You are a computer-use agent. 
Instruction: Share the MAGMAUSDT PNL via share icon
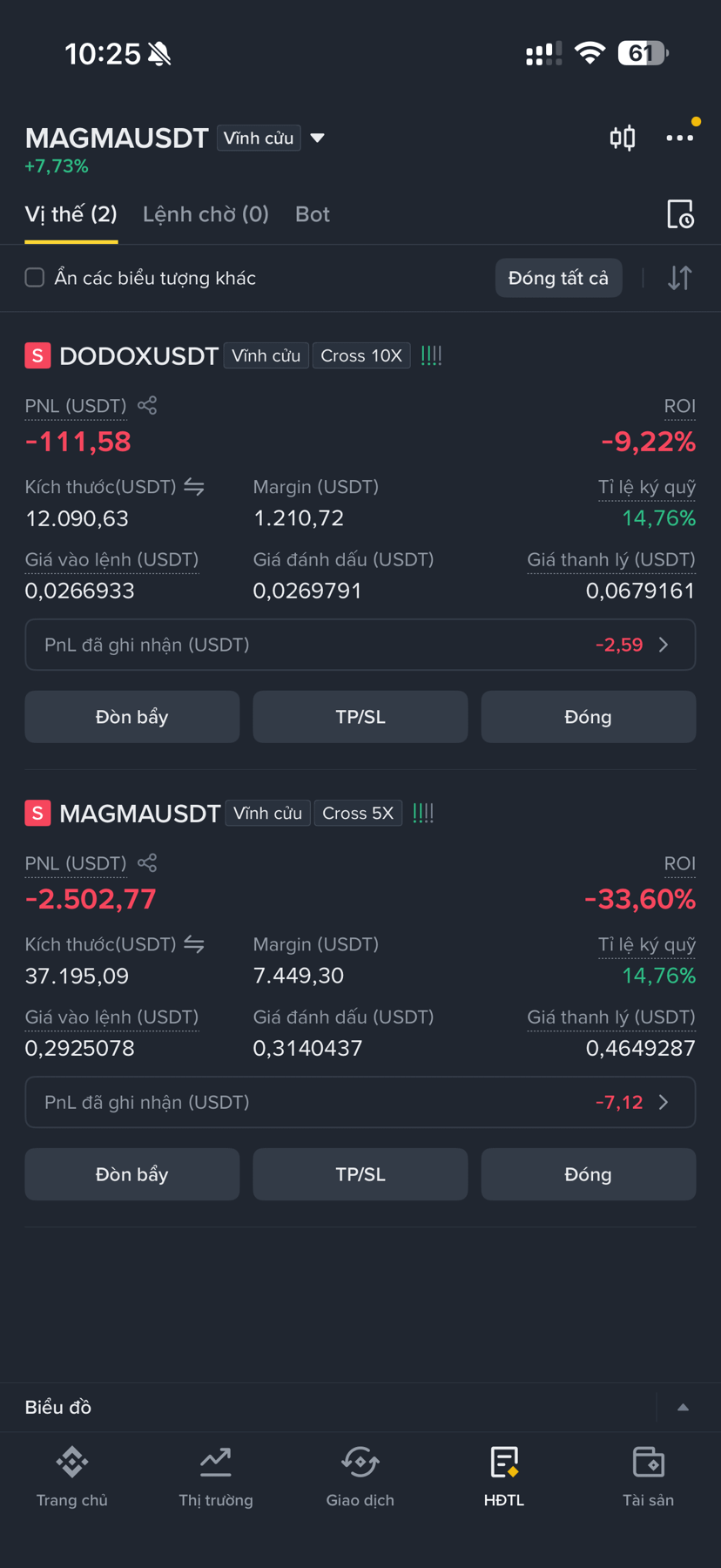point(147,862)
